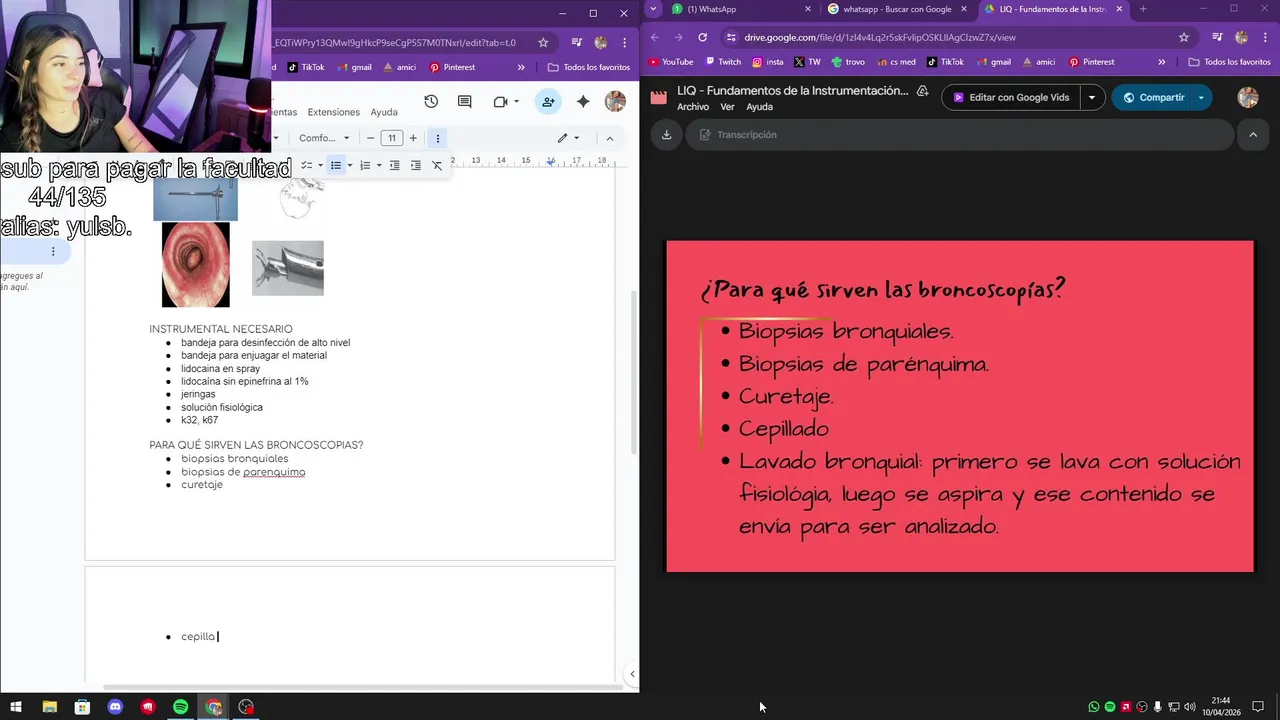Open the trovo bookmark in right window

pyautogui.click(x=848, y=62)
